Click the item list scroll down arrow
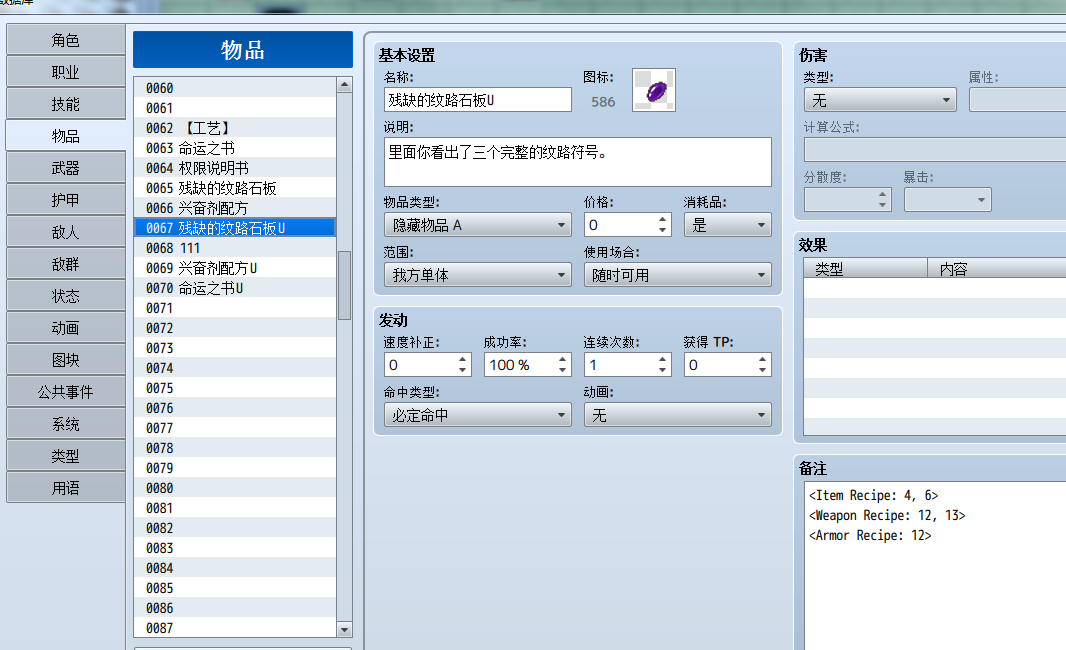 (x=345, y=630)
